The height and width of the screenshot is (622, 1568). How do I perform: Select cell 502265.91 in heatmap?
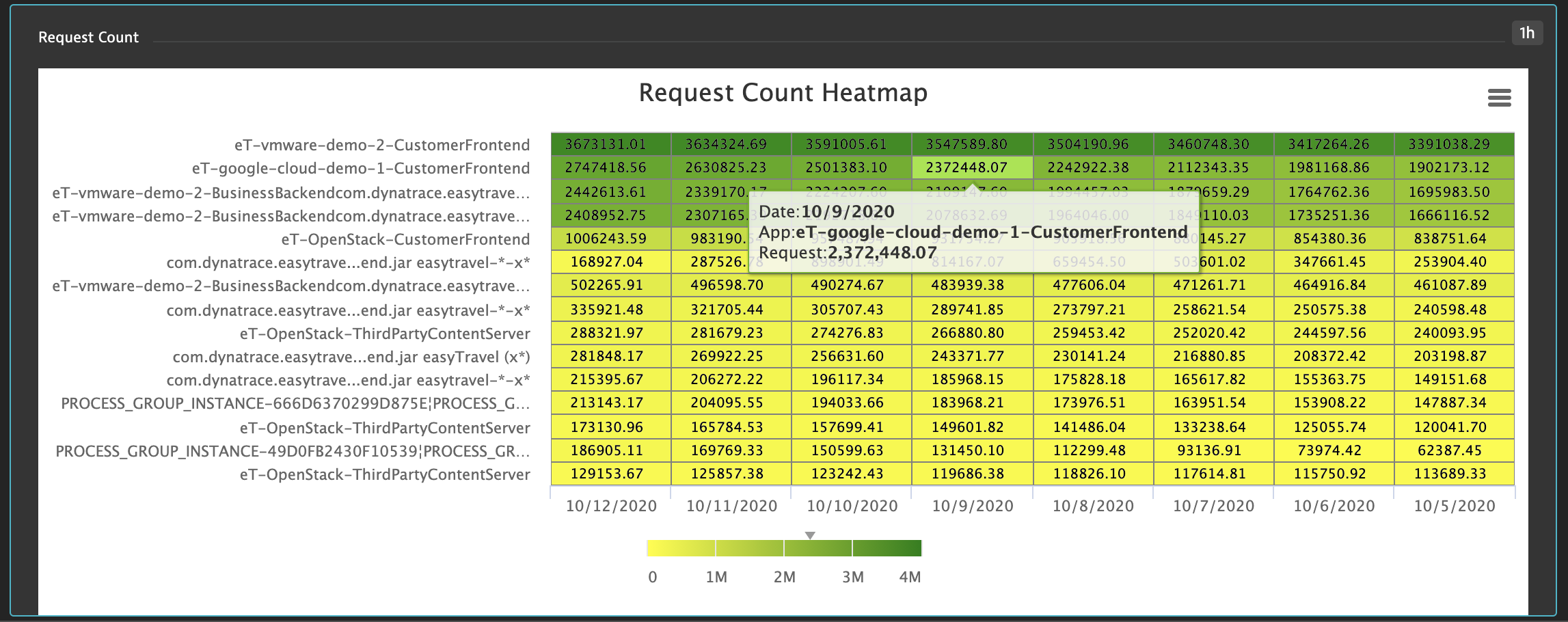coord(611,285)
